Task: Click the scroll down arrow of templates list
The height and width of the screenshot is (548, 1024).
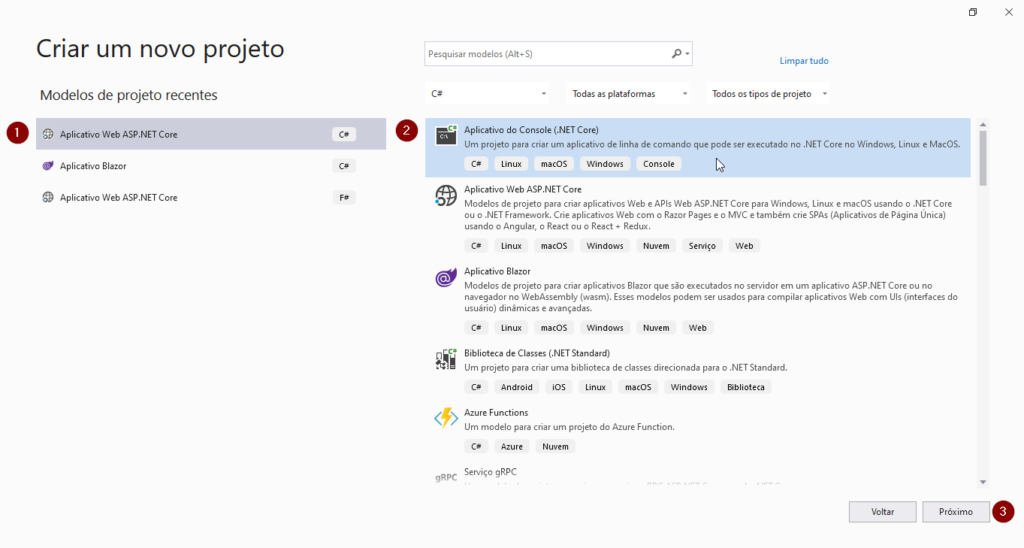Action: coord(983,482)
